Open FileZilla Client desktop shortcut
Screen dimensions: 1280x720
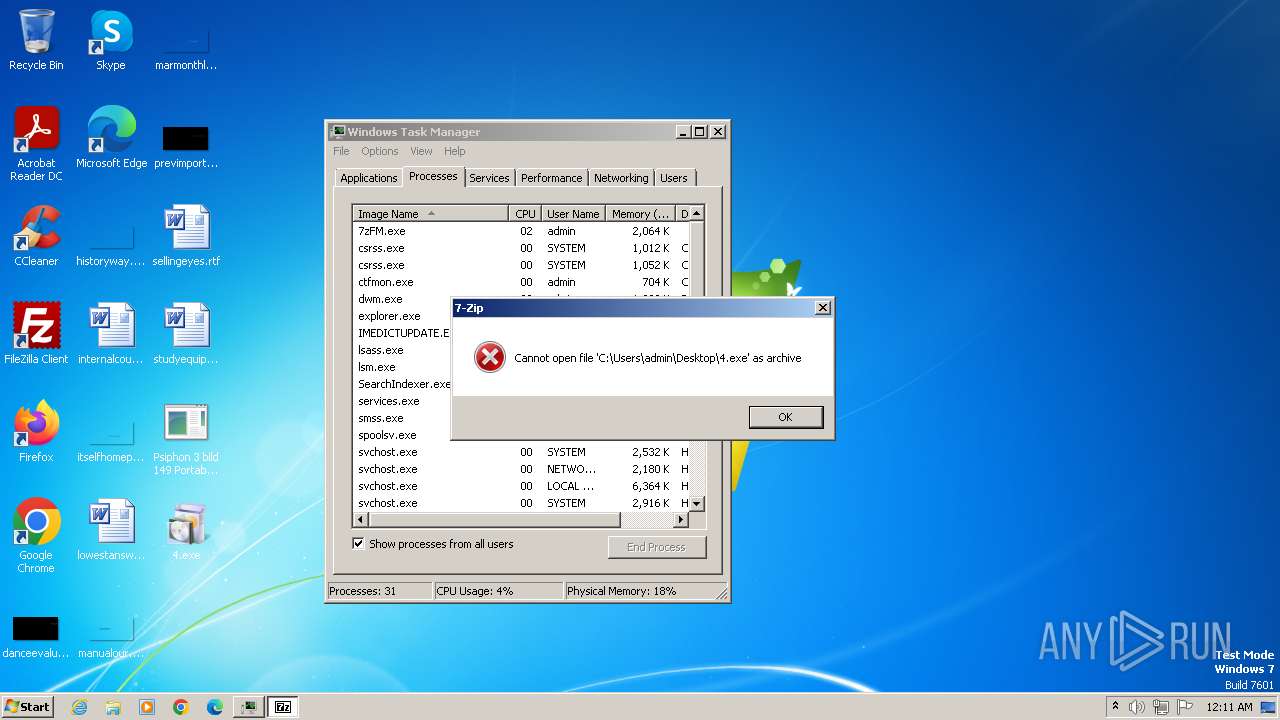pos(36,334)
